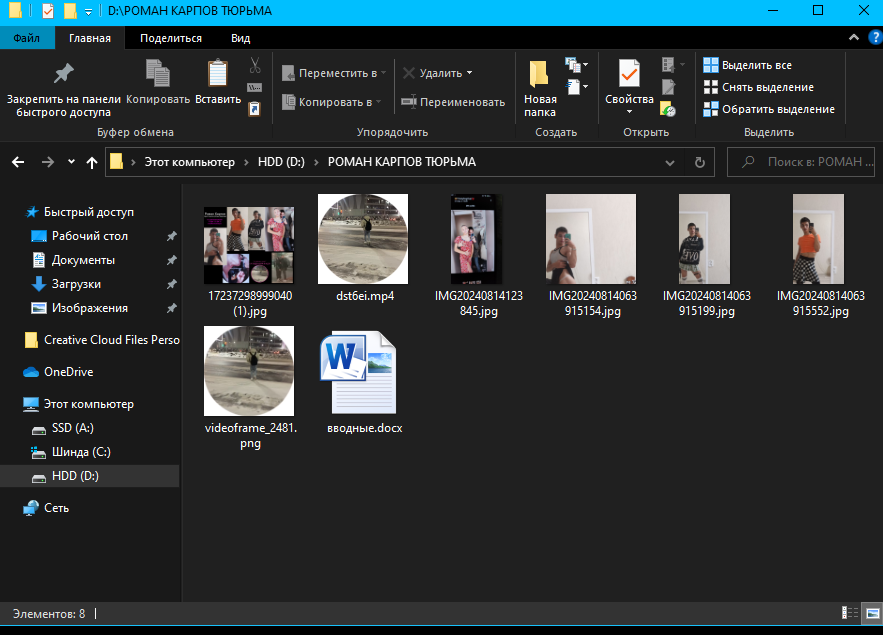Open the blue Help question mark
Viewport: 883px width, 635px height.
click(876, 38)
